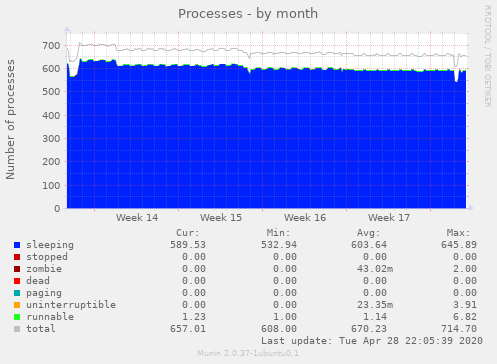
Task: Click the 300 y-axis tick label
Action: click(51, 139)
